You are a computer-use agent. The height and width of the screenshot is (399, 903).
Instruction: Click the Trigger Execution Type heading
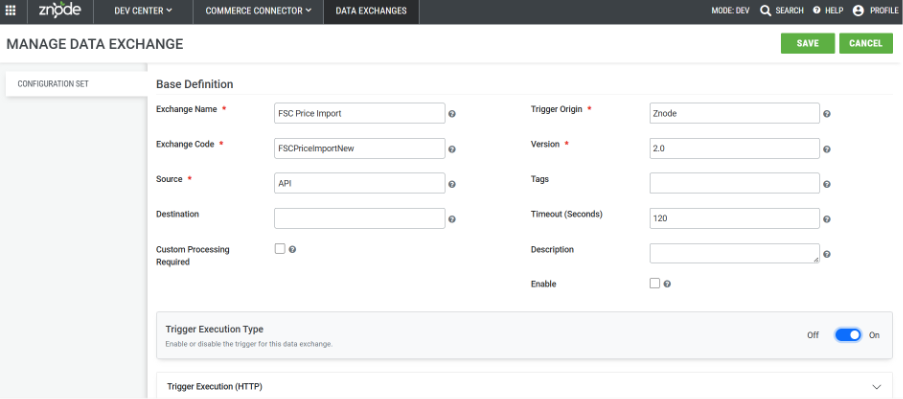214,329
